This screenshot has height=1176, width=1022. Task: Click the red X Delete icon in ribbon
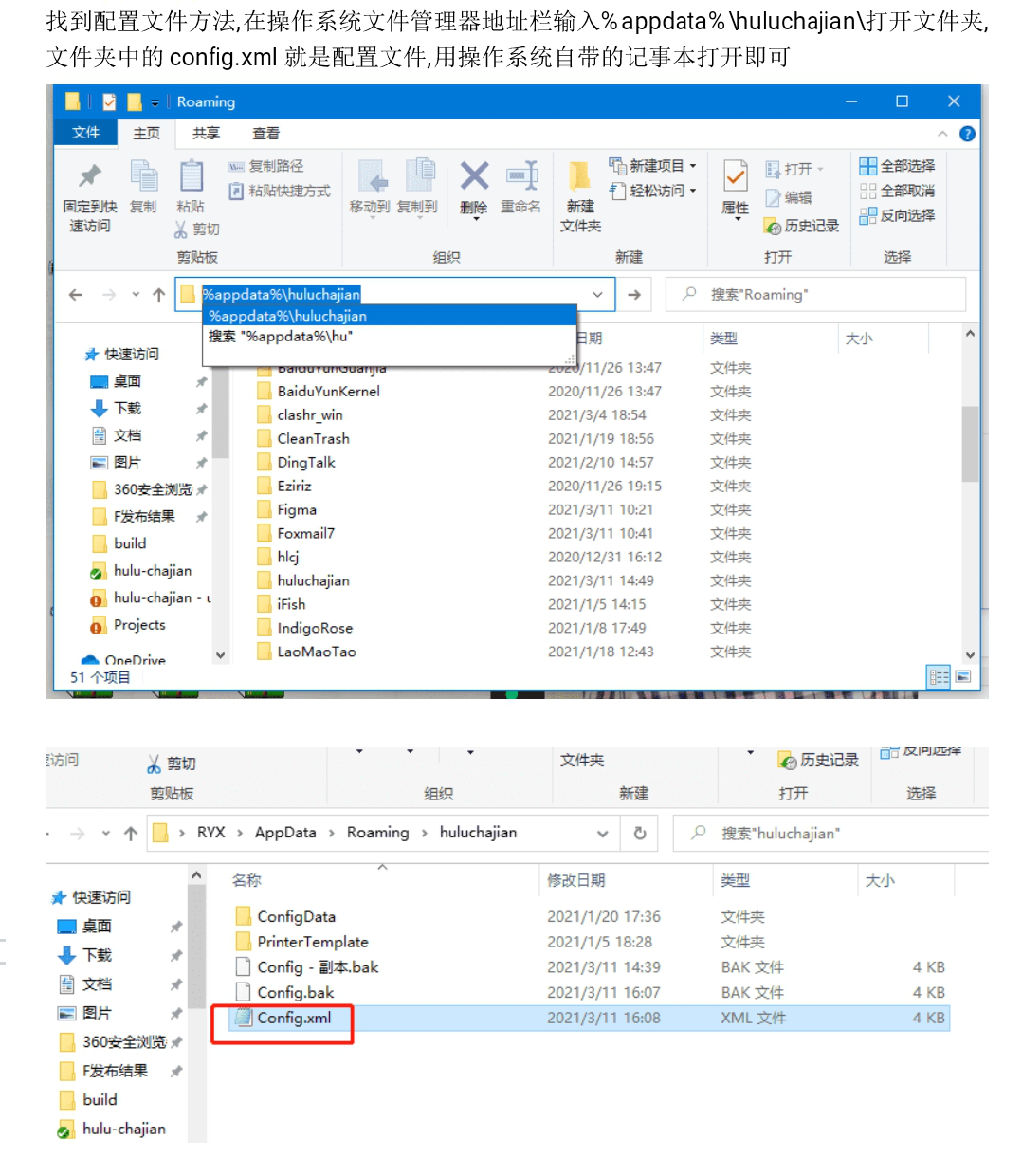[x=474, y=177]
